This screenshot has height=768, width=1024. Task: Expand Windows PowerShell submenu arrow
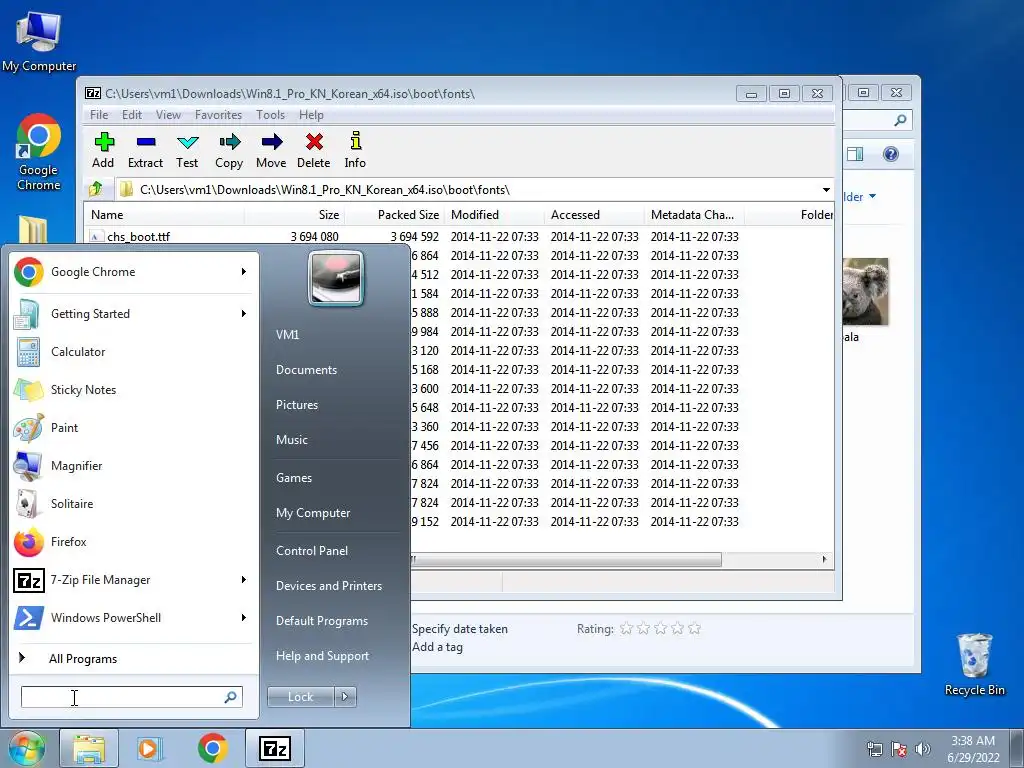(x=244, y=618)
